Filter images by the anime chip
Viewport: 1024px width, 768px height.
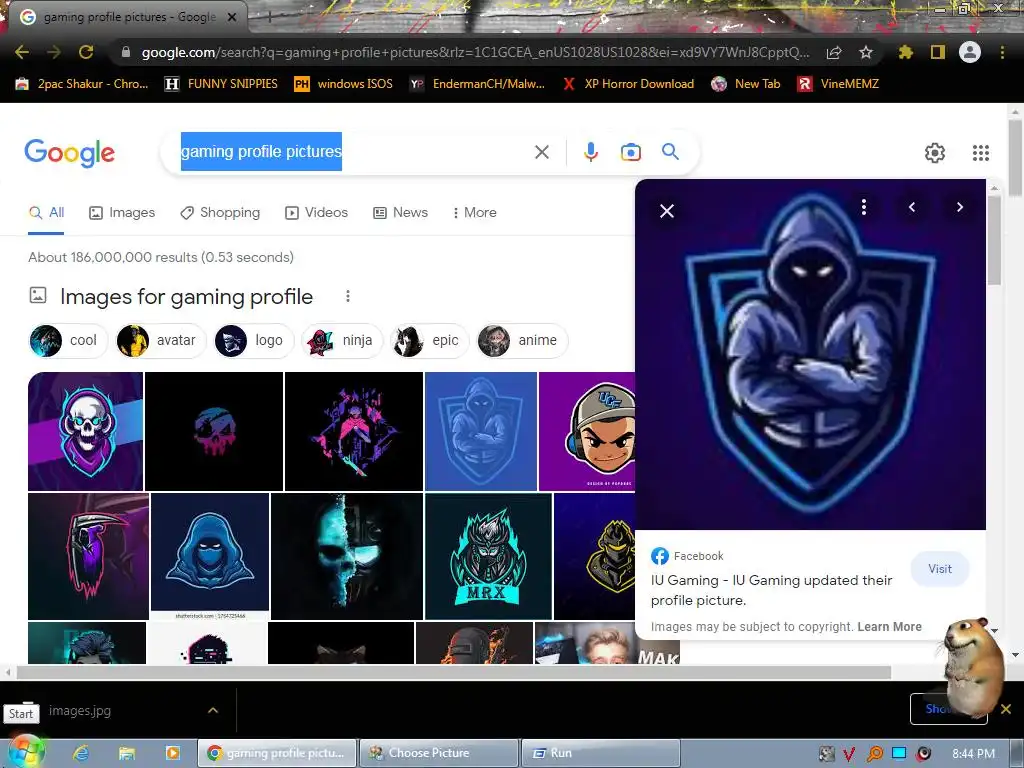pyautogui.click(x=522, y=340)
